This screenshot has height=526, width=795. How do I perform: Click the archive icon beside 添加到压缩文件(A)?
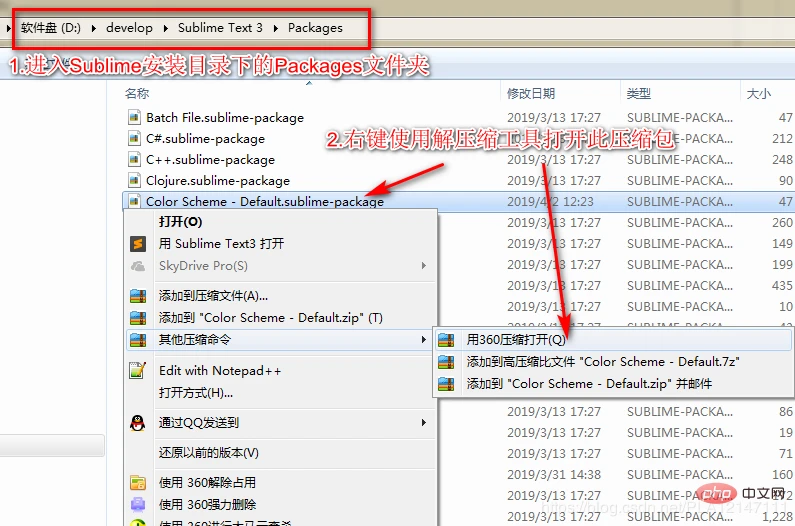click(x=138, y=296)
